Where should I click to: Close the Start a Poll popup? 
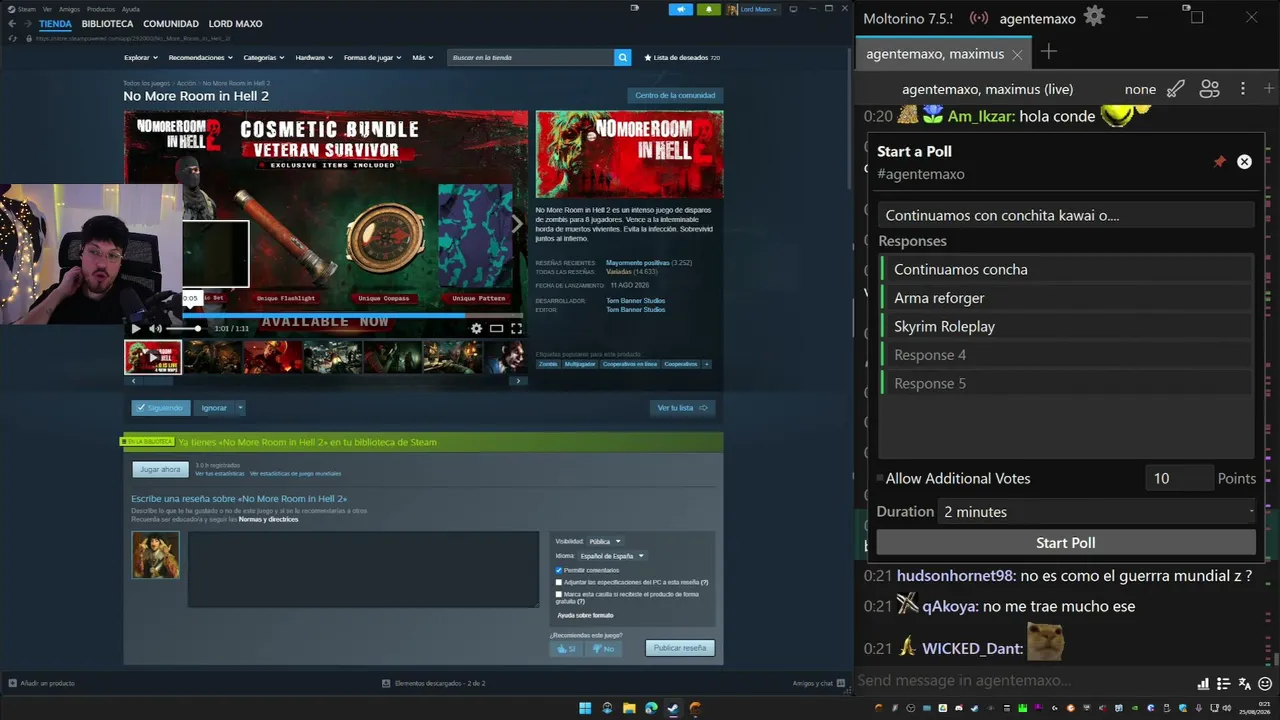[1244, 161]
